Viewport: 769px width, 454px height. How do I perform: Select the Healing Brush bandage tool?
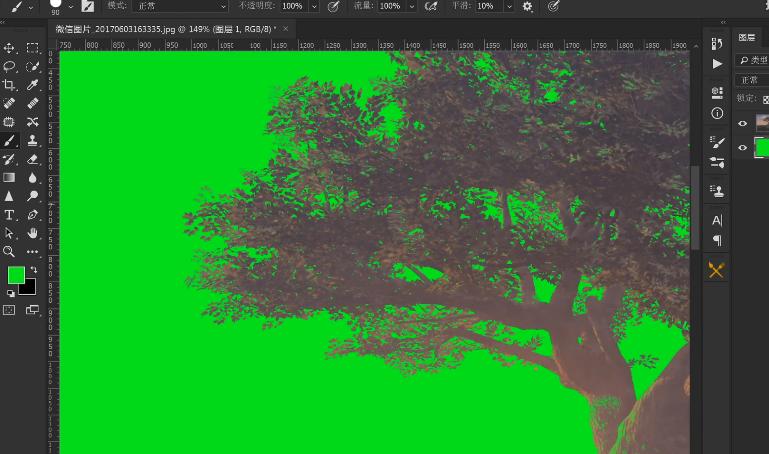pyautogui.click(x=32, y=103)
